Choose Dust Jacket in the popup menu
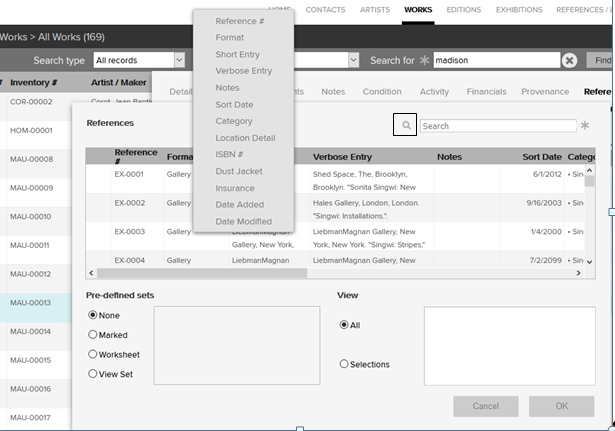This screenshot has height=431, width=615. coord(239,171)
